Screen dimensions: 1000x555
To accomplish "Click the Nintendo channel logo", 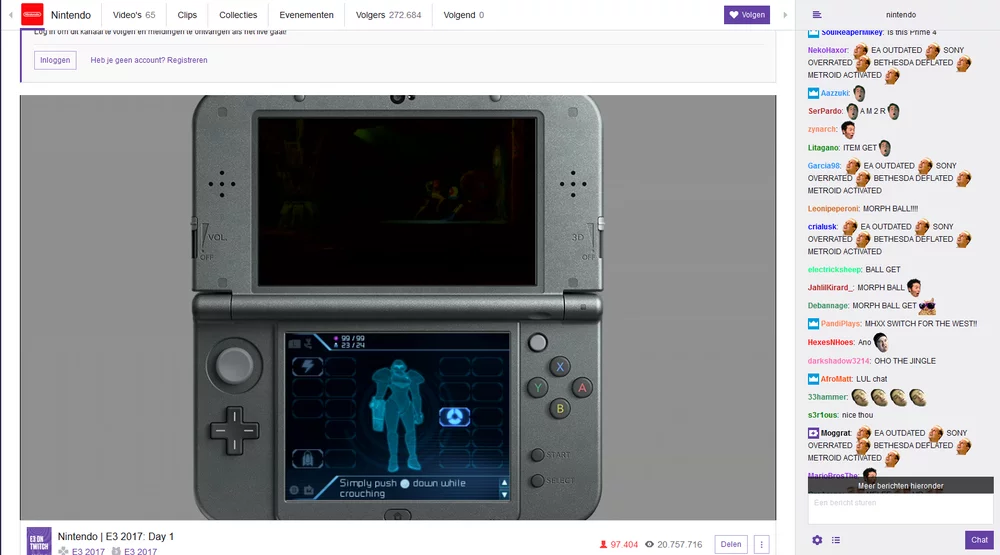I will pyautogui.click(x=32, y=15).
